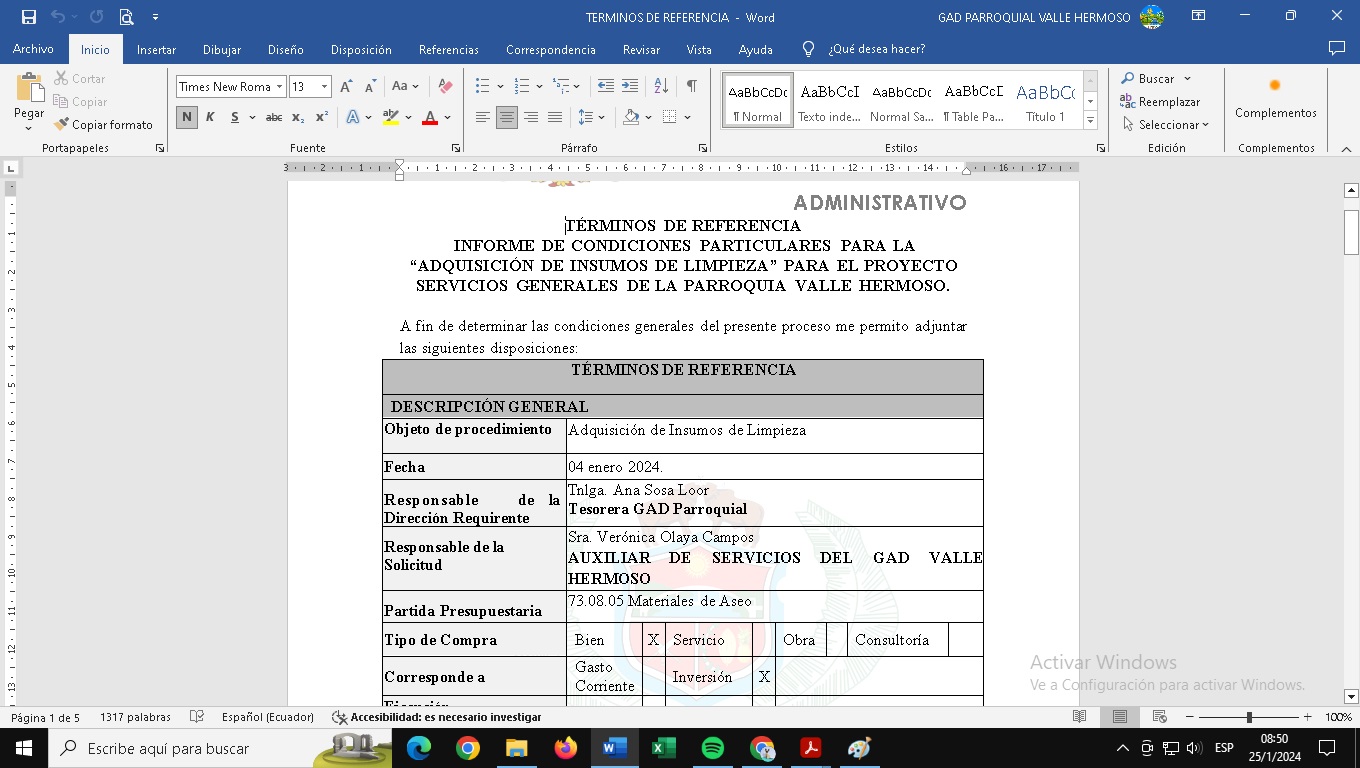Image resolution: width=1360 pixels, height=768 pixels.
Task: Toggle strikethrough text formatting
Action: (273, 117)
